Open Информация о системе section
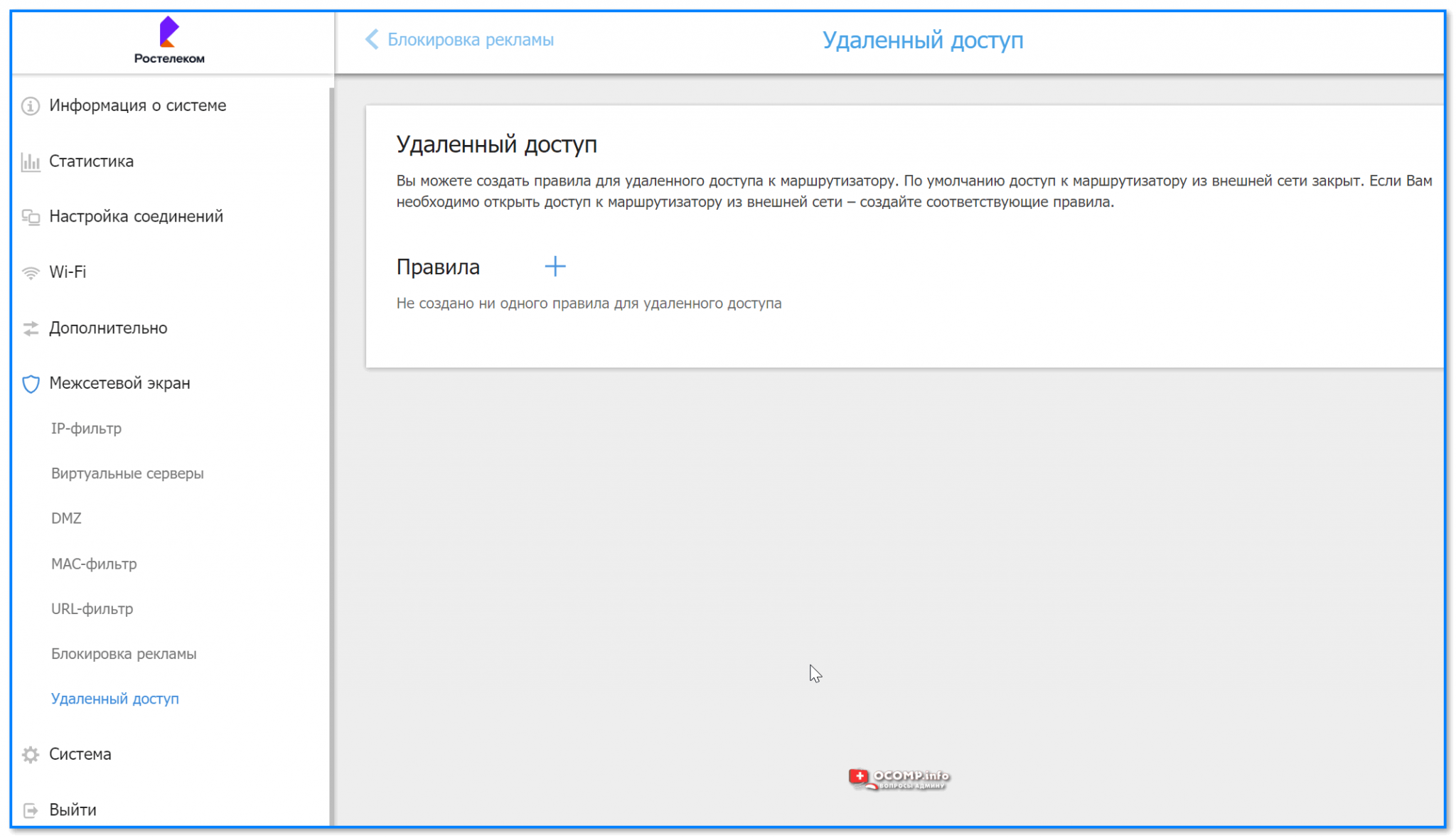Image resolution: width=1456 pixels, height=838 pixels. 138,105
